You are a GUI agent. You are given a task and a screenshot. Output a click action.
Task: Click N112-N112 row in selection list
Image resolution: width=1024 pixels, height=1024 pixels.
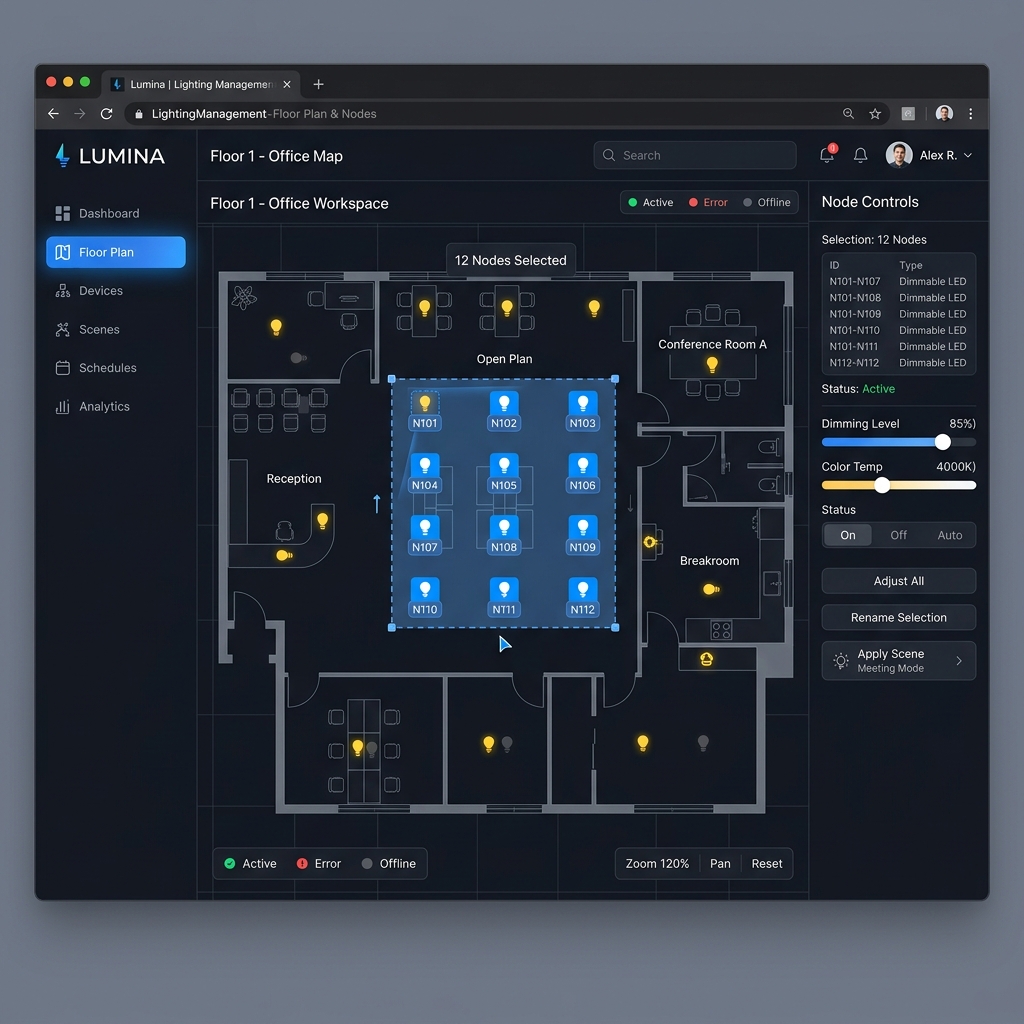[898, 362]
